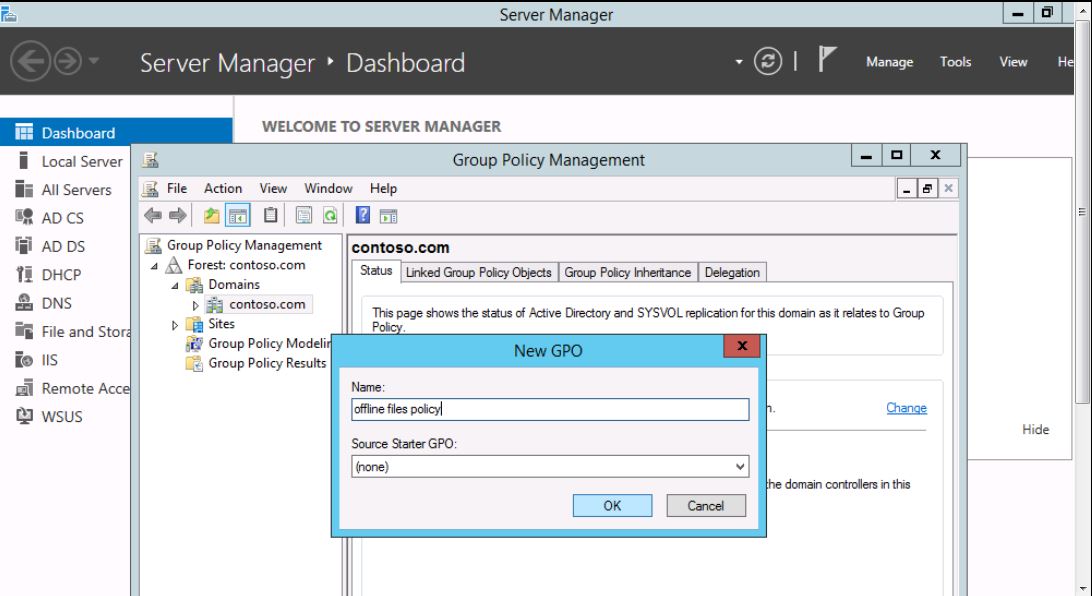1092x596 pixels.
Task: Click the blue Help toolbar icon
Action: 363,215
